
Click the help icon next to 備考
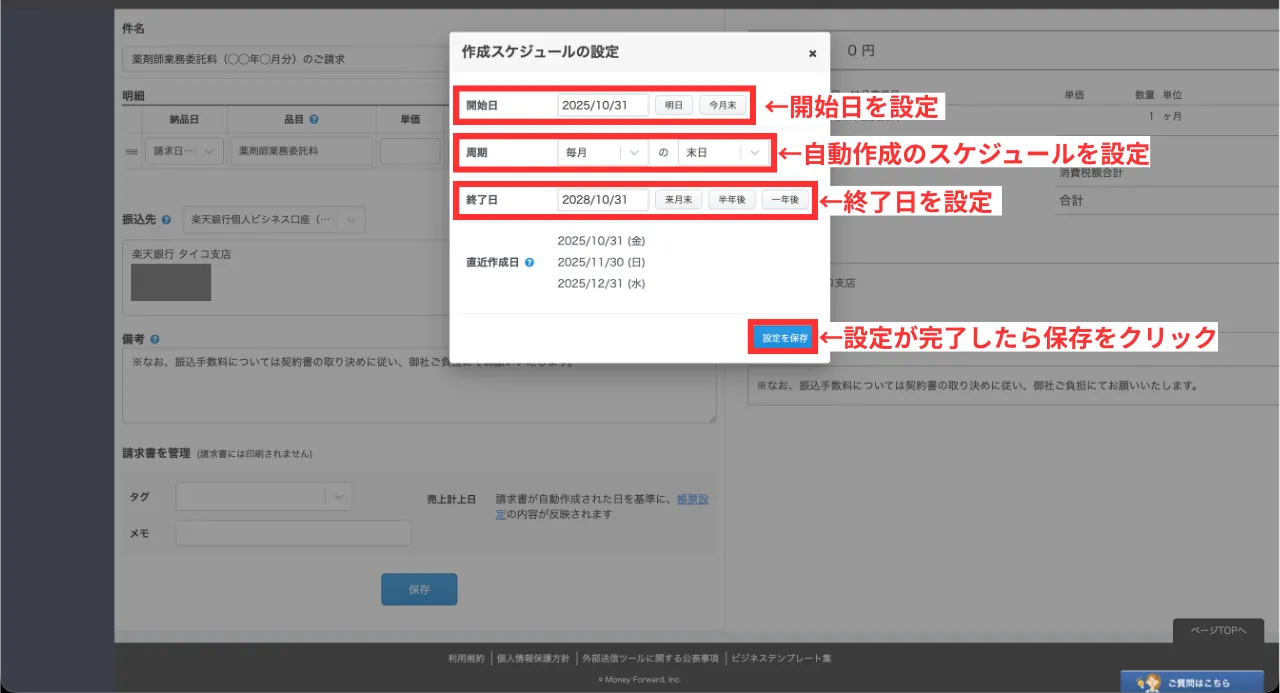coord(155,339)
